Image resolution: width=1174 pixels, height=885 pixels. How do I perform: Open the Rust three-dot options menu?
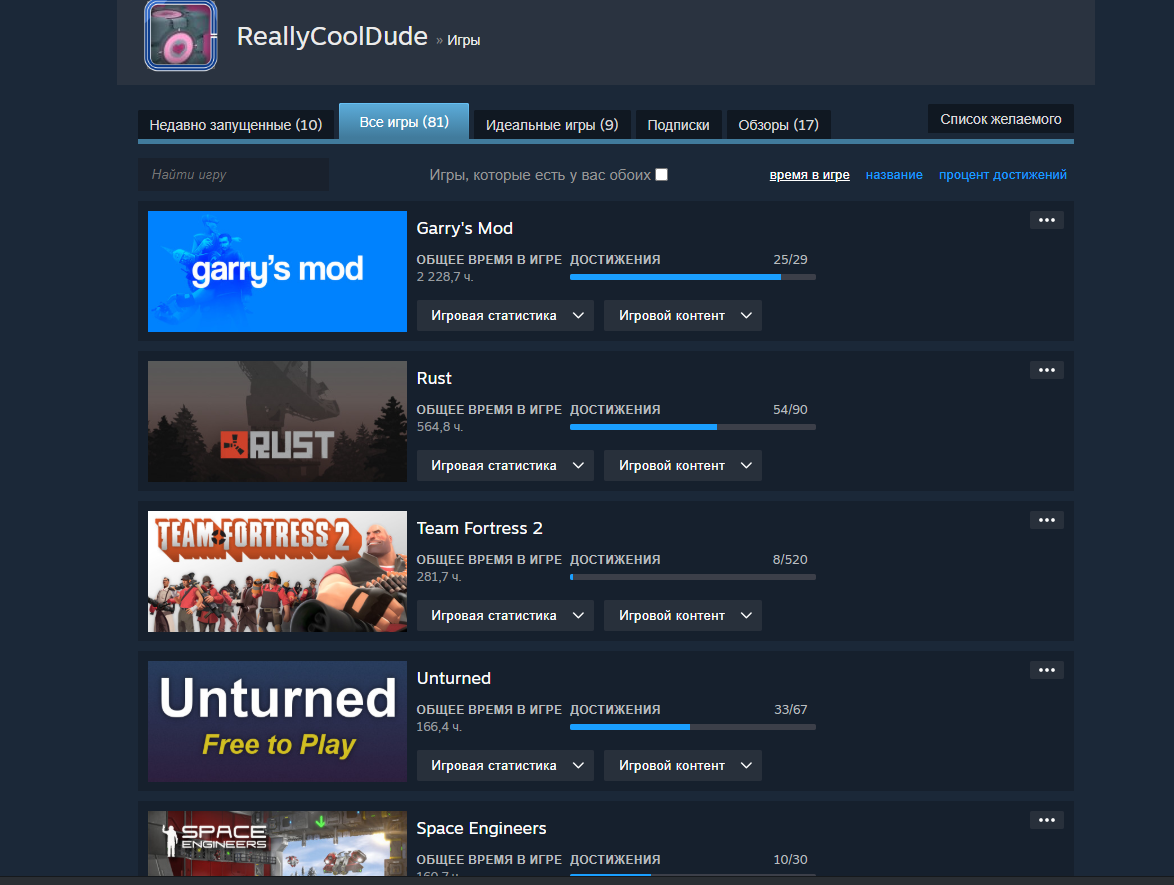[1046, 370]
